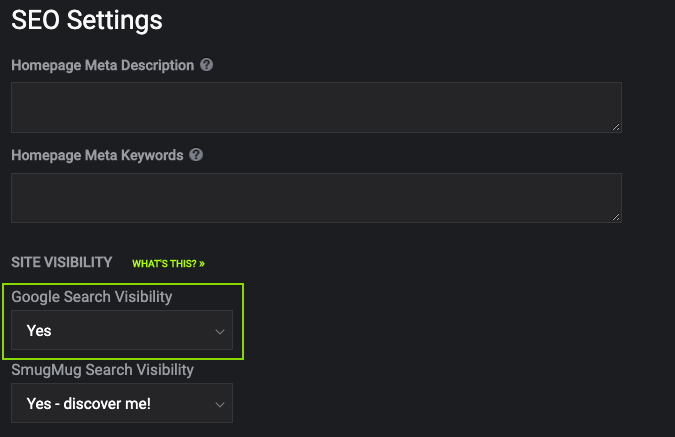Click chevron arrow in Google Search Visibility box

[x=220, y=332]
